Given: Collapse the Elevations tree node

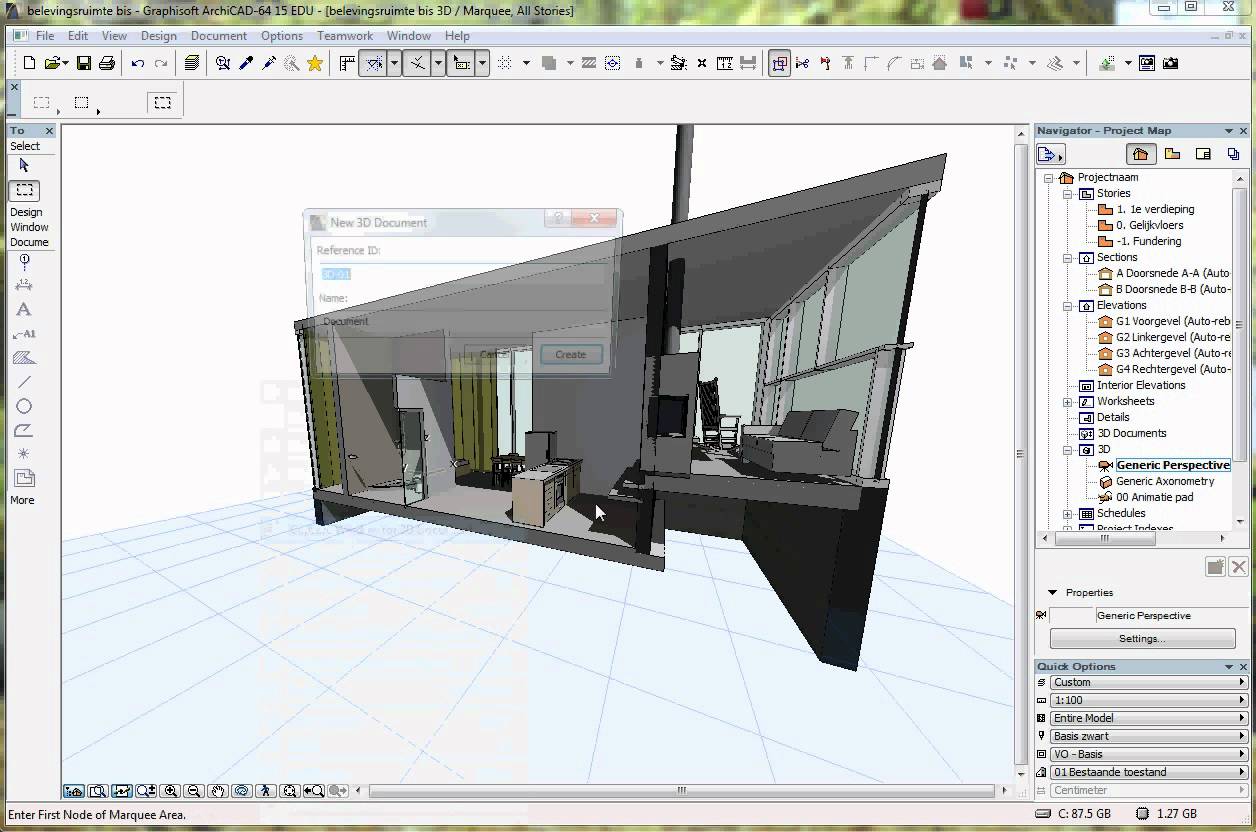Looking at the screenshot, I should (1067, 306).
